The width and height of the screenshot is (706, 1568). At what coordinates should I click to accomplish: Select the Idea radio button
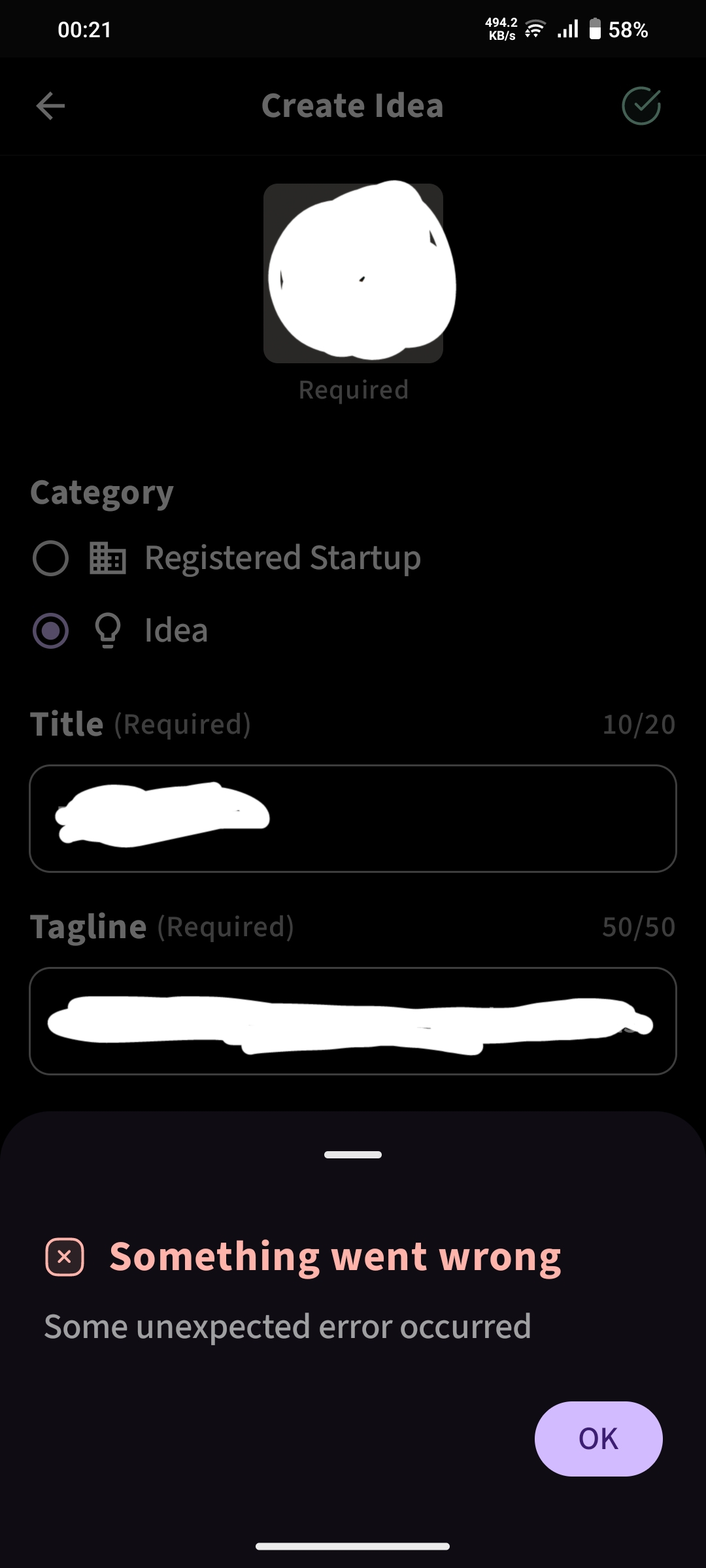tap(50, 630)
